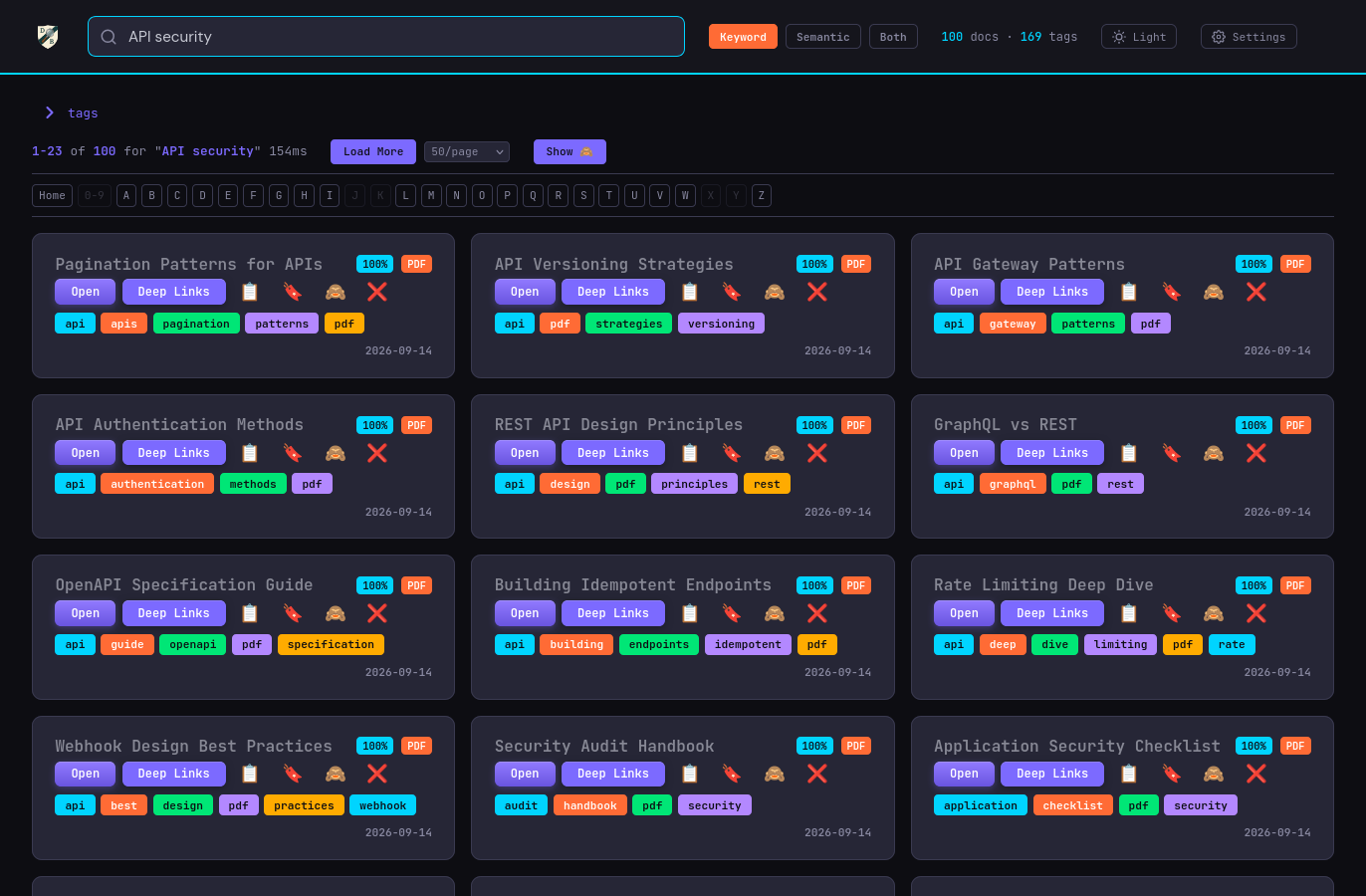Copy OpenAPI Specification Guide using clipboard icon
Image resolution: width=1366 pixels, height=896 pixels.
pyautogui.click(x=250, y=613)
